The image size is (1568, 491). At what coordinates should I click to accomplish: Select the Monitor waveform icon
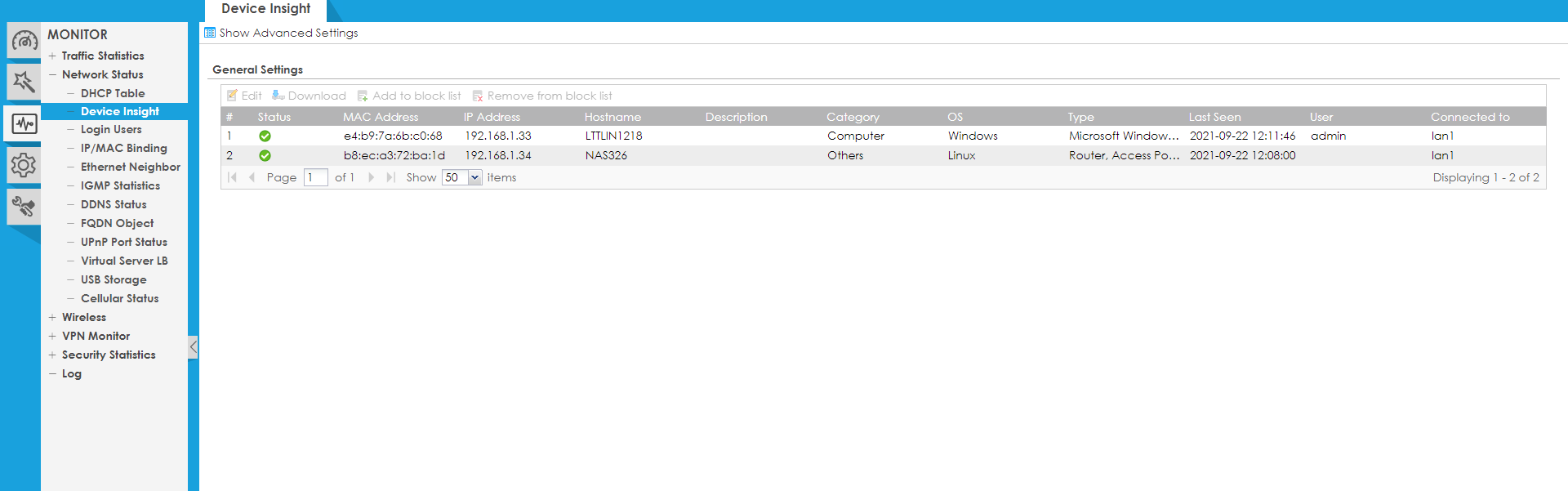pos(24,124)
